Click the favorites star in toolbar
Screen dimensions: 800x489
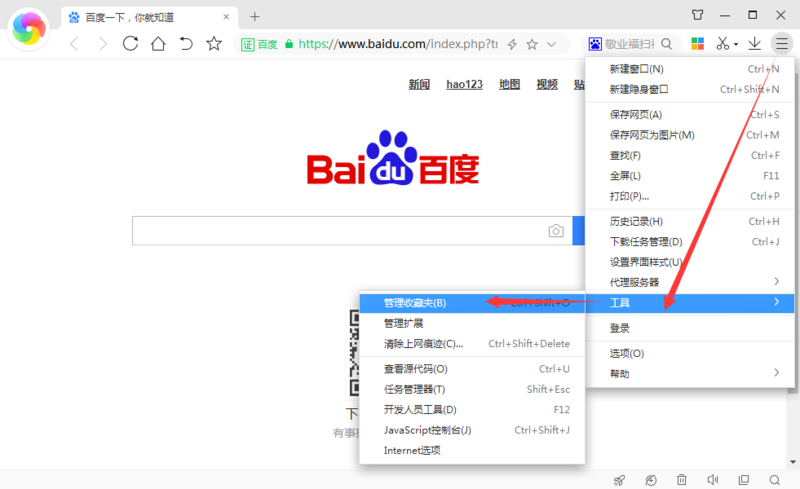(214, 43)
